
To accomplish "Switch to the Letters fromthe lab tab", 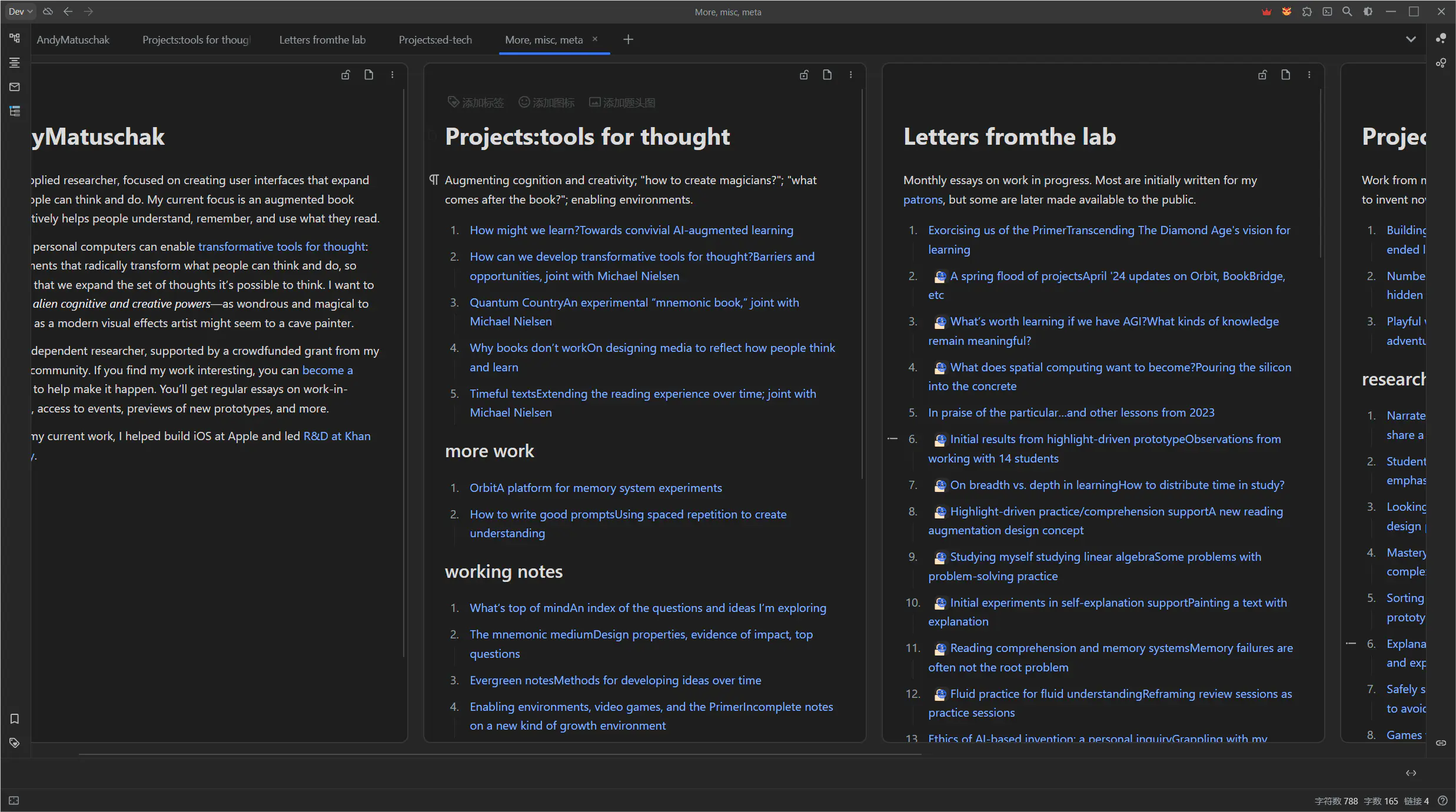I will tap(322, 39).
